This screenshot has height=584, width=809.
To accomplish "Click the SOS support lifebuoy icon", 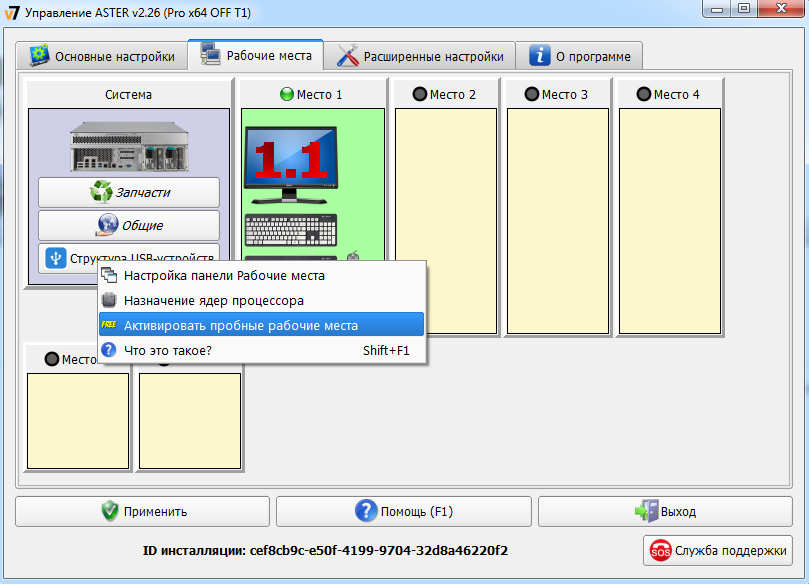I will 661,550.
